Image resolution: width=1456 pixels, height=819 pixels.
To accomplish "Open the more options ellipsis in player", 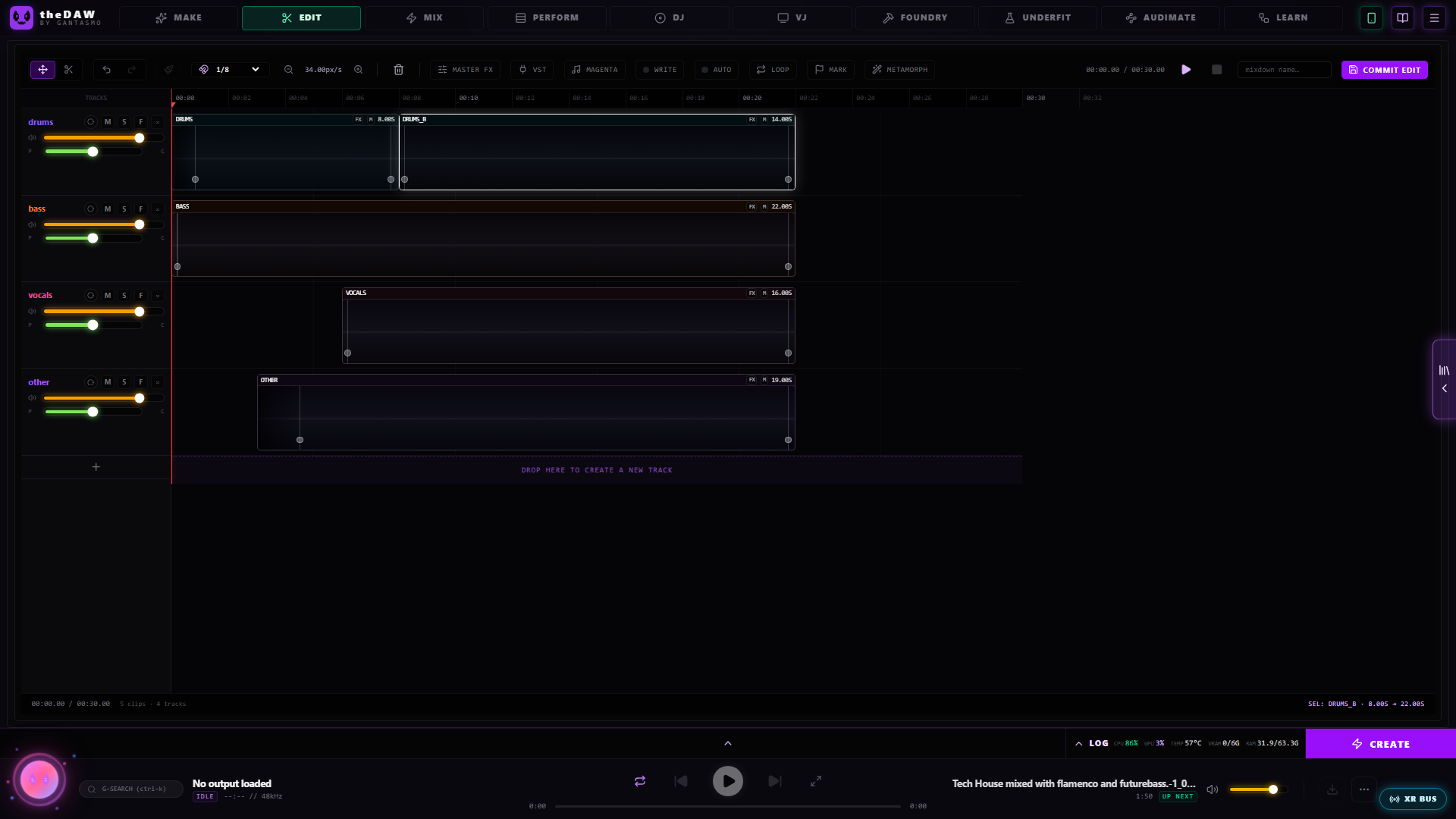I will coord(1364,789).
